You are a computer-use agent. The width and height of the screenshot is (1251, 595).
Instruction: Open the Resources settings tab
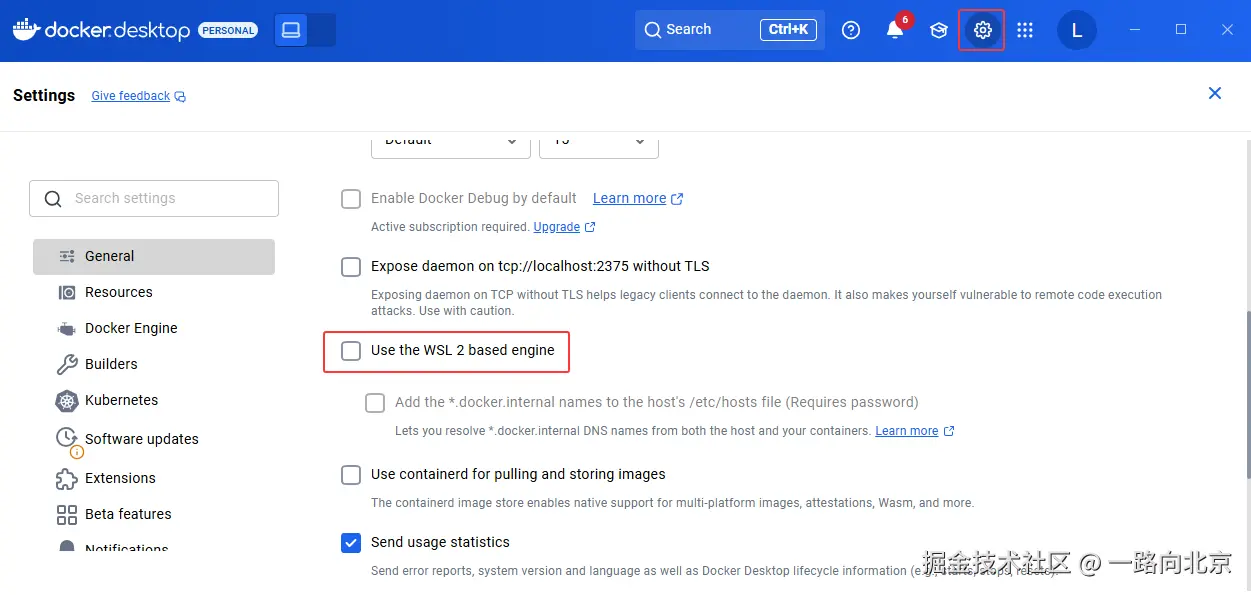pos(154,292)
